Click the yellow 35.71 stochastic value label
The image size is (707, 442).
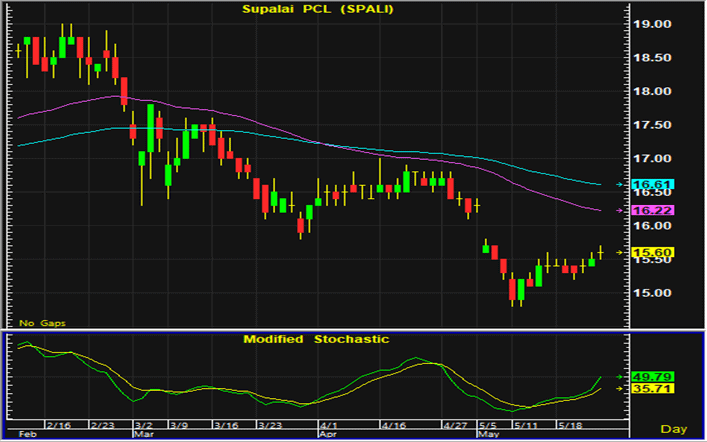(x=653, y=389)
